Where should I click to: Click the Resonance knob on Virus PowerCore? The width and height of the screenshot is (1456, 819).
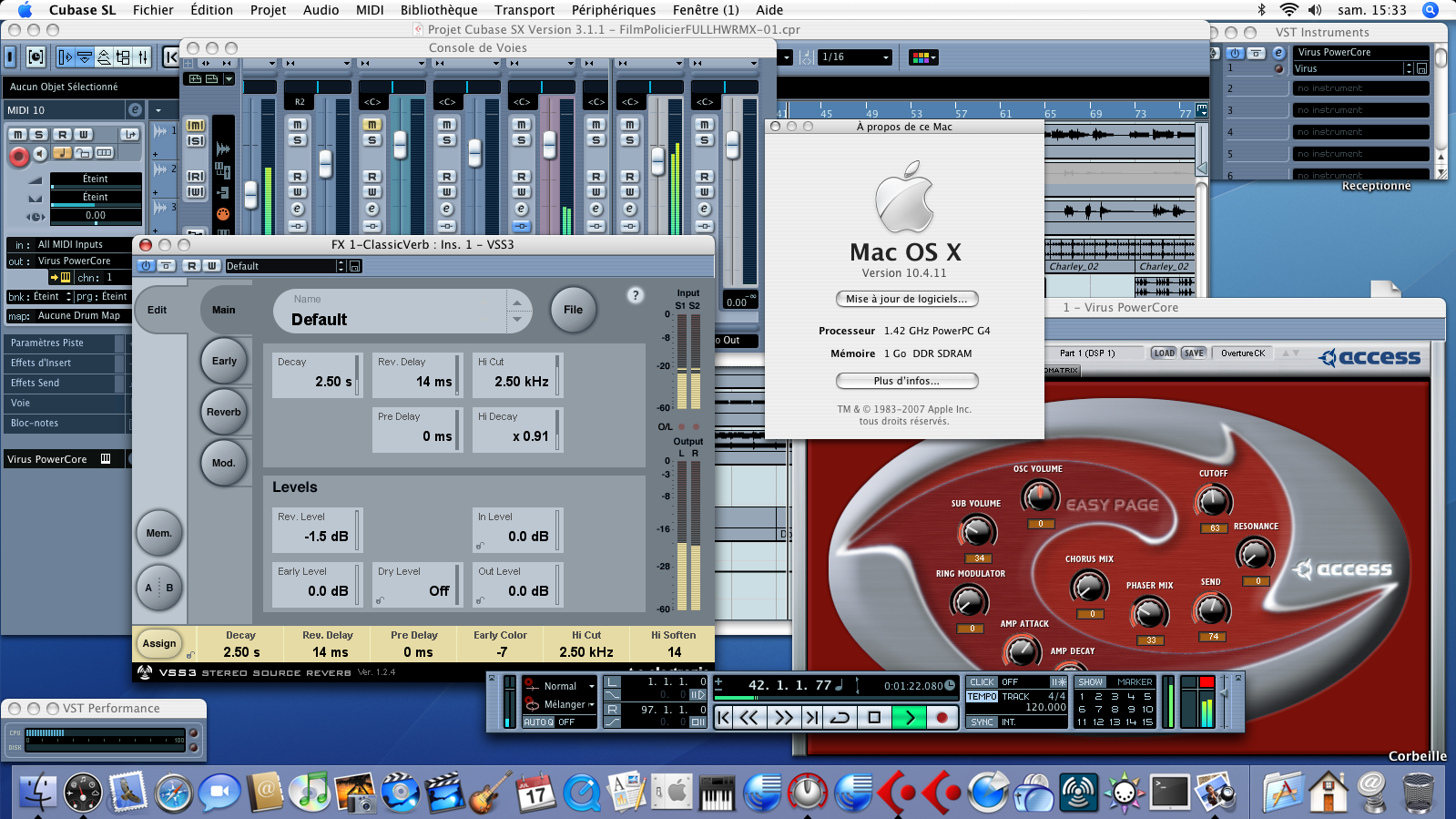point(1255,554)
